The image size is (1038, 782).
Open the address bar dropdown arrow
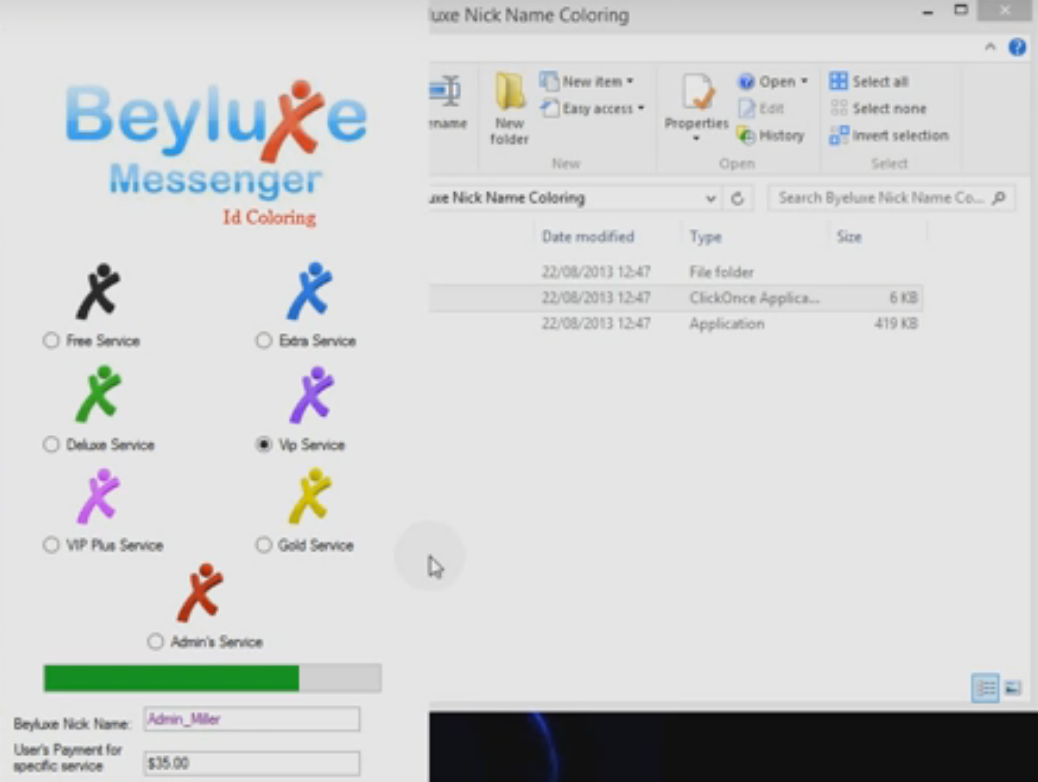710,198
